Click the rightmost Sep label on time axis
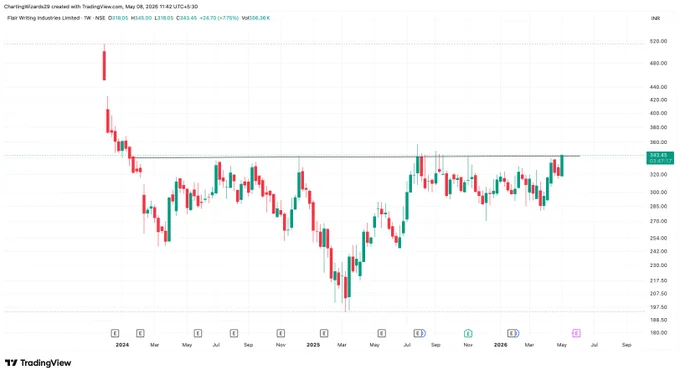The width and height of the screenshot is (680, 375). (x=627, y=345)
